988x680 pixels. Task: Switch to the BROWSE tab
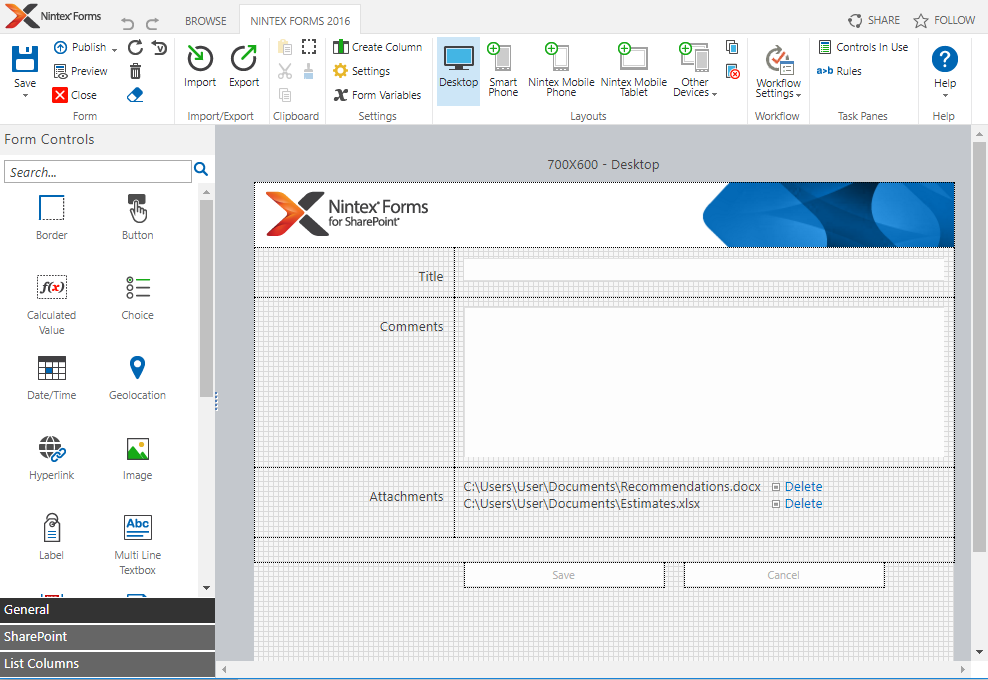(x=206, y=20)
